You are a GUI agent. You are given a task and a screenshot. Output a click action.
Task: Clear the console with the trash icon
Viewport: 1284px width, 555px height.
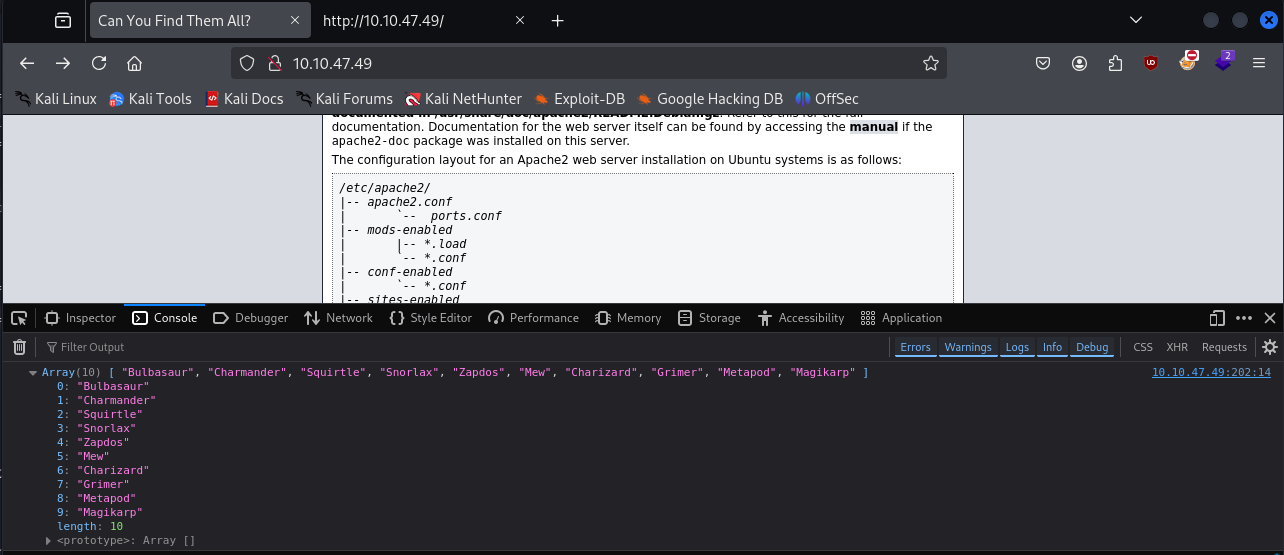click(19, 347)
